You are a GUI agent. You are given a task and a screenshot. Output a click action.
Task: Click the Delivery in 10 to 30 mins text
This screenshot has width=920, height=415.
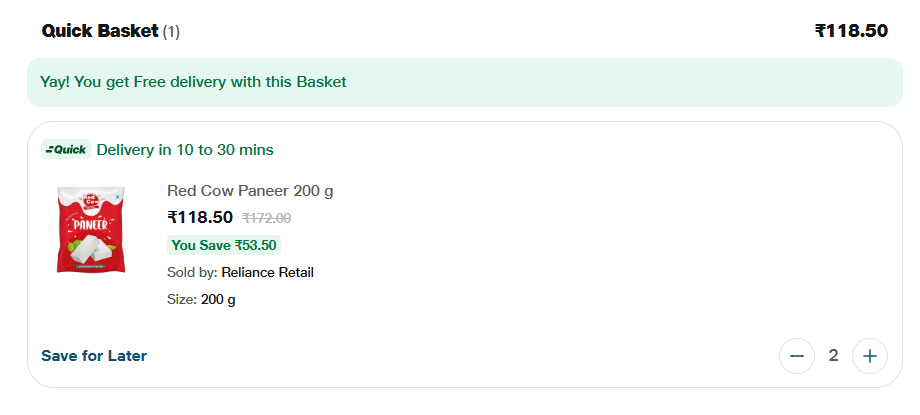click(x=185, y=150)
